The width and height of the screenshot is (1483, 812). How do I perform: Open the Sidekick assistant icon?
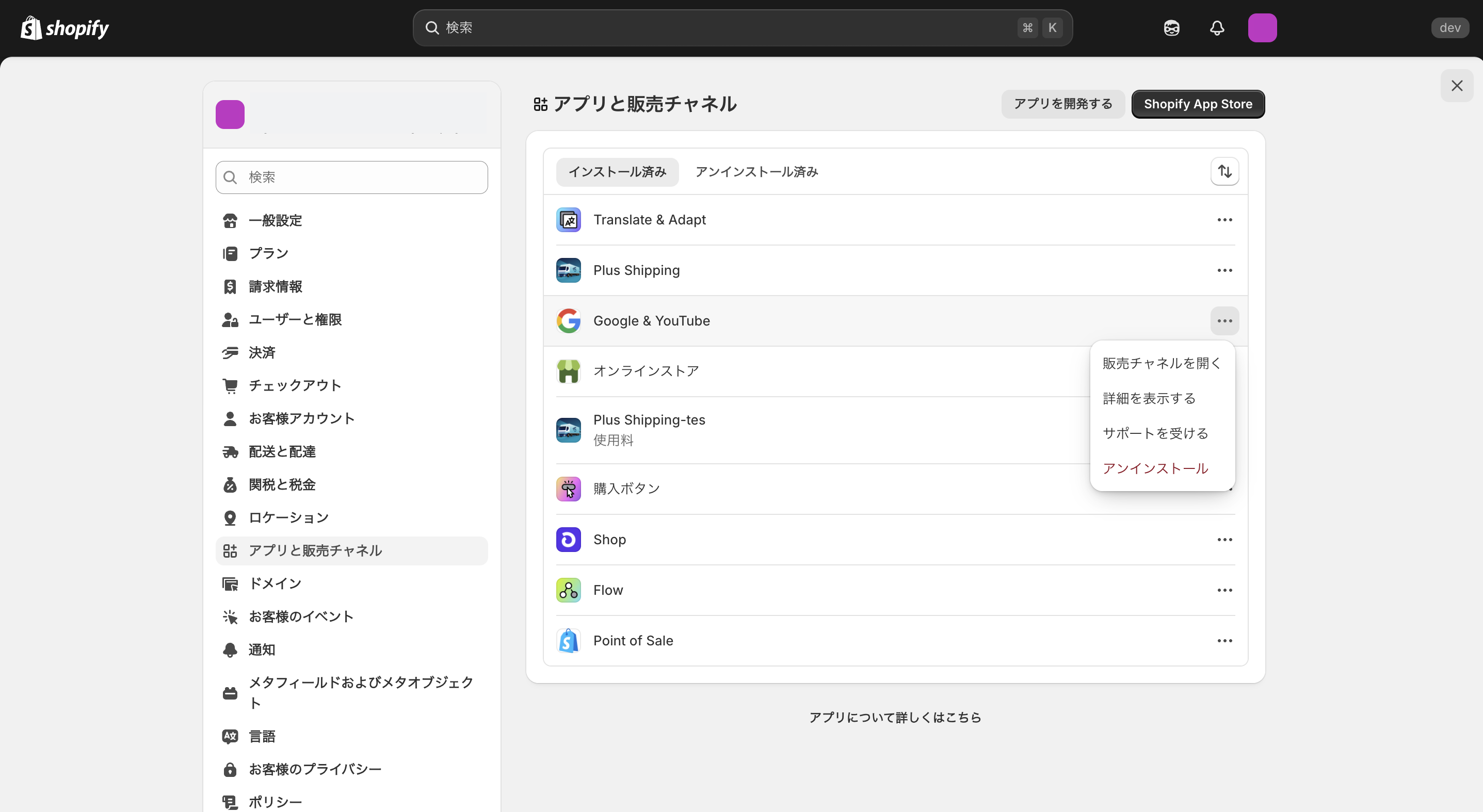click(x=1171, y=28)
